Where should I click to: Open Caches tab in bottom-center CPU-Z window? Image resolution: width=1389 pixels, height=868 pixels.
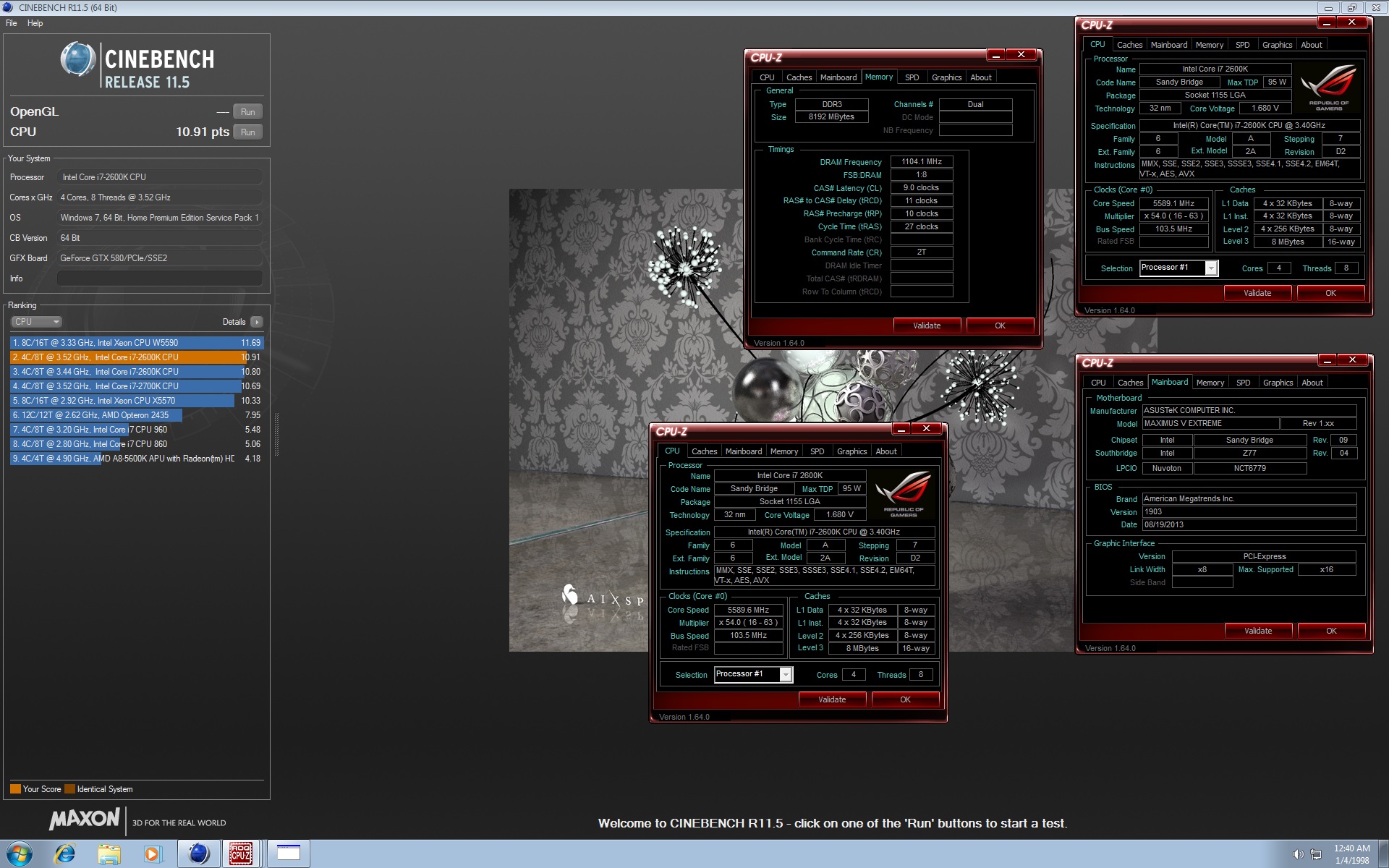[704, 451]
